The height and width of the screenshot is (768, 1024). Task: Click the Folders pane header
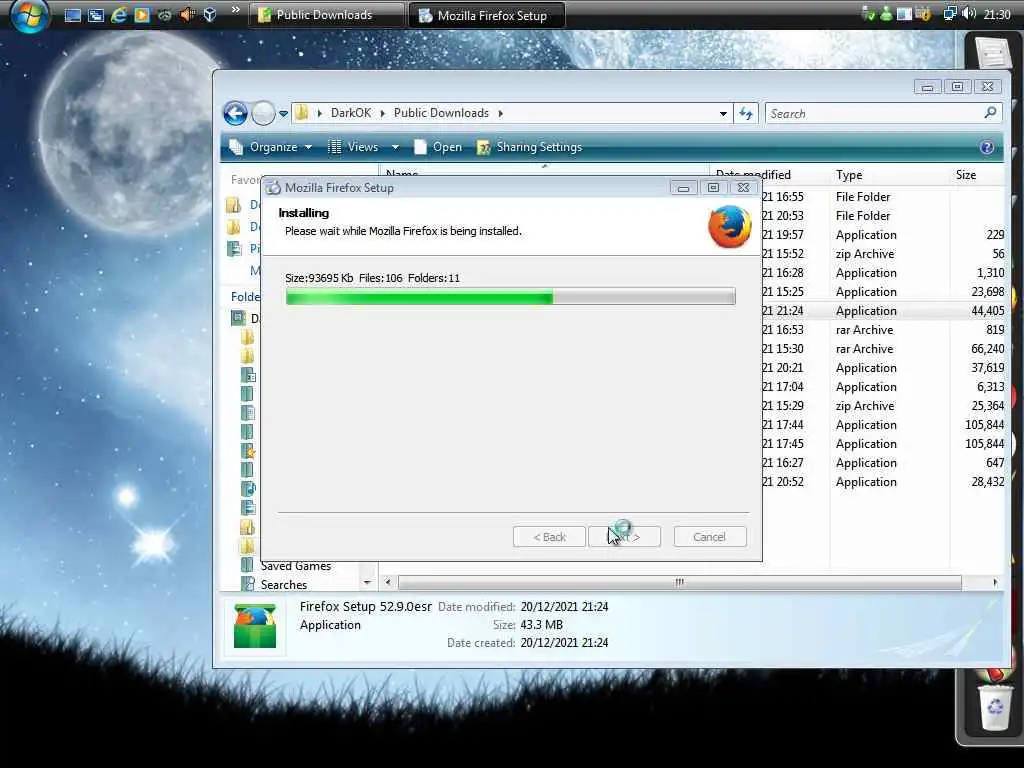point(246,296)
